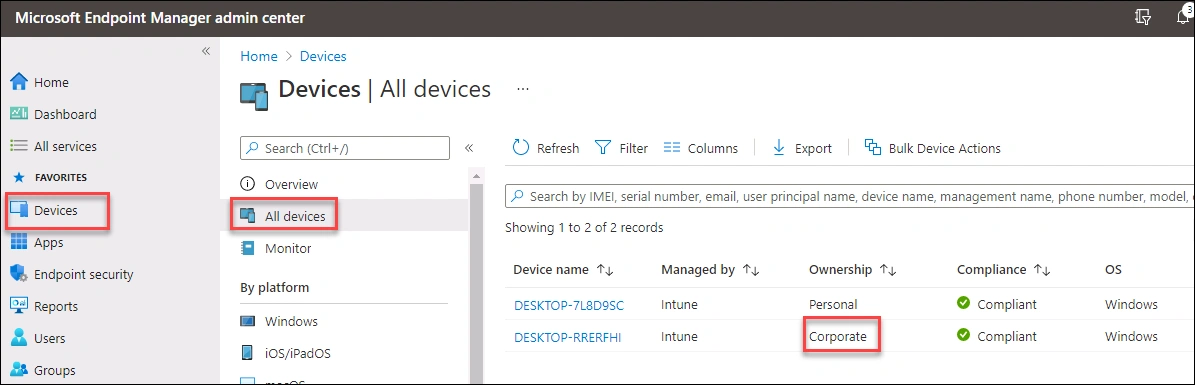Click Windows OS cell for DESKTOP-7L8D9SC
The height and width of the screenshot is (385, 1195).
(x=1131, y=305)
